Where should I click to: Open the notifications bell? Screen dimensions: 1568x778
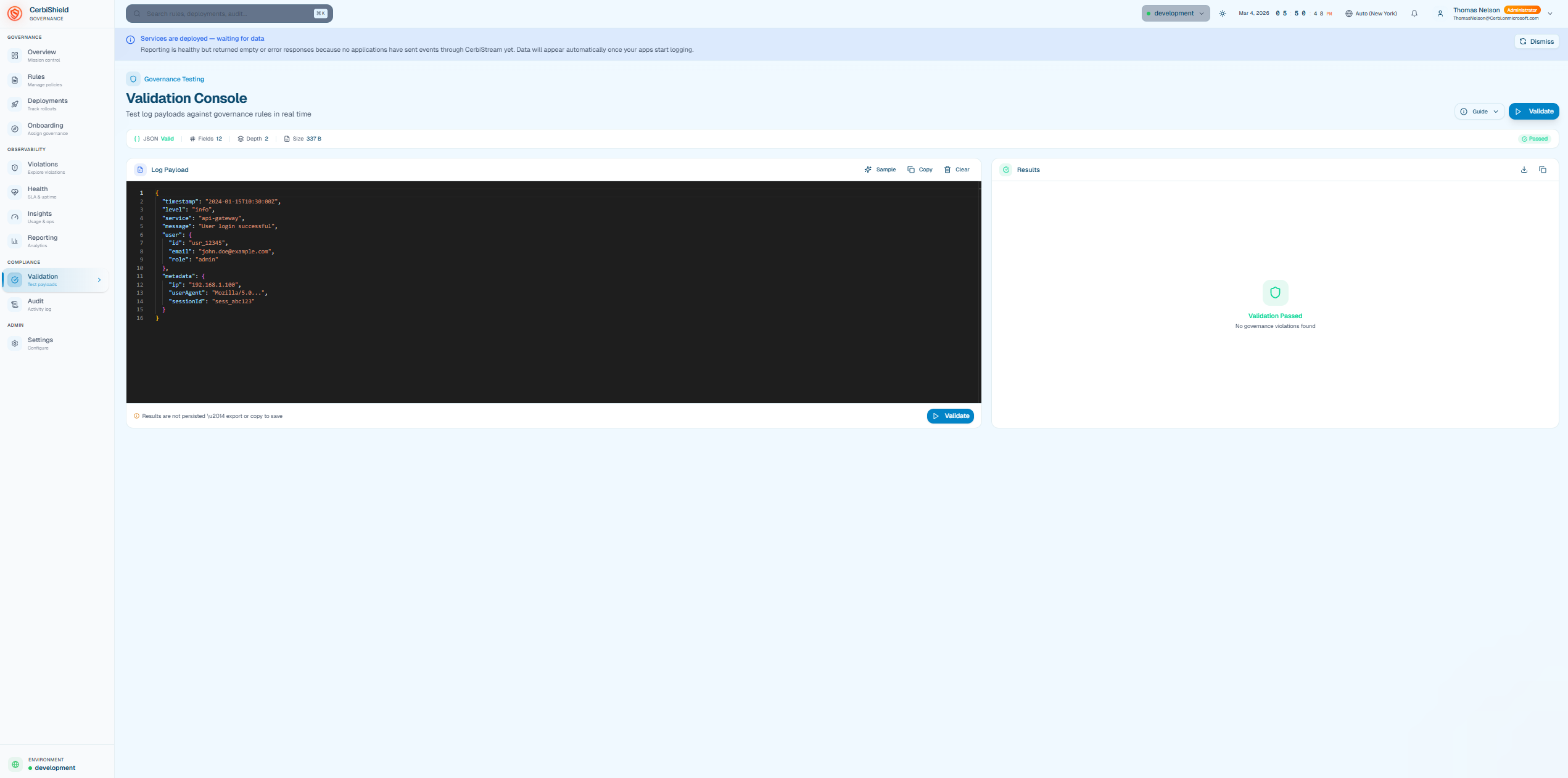tap(1414, 14)
